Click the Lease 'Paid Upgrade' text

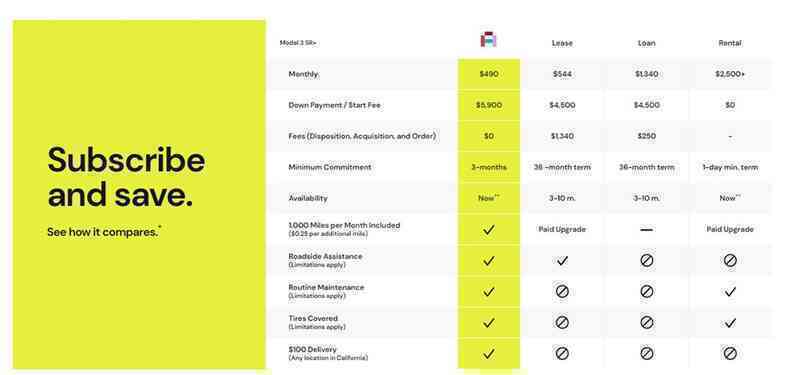click(562, 229)
